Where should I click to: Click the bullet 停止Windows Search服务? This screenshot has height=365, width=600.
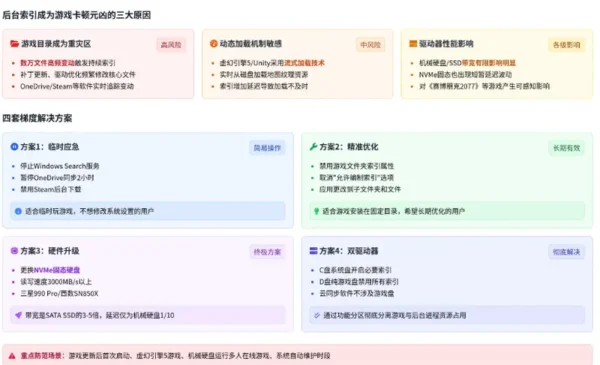(x=60, y=166)
